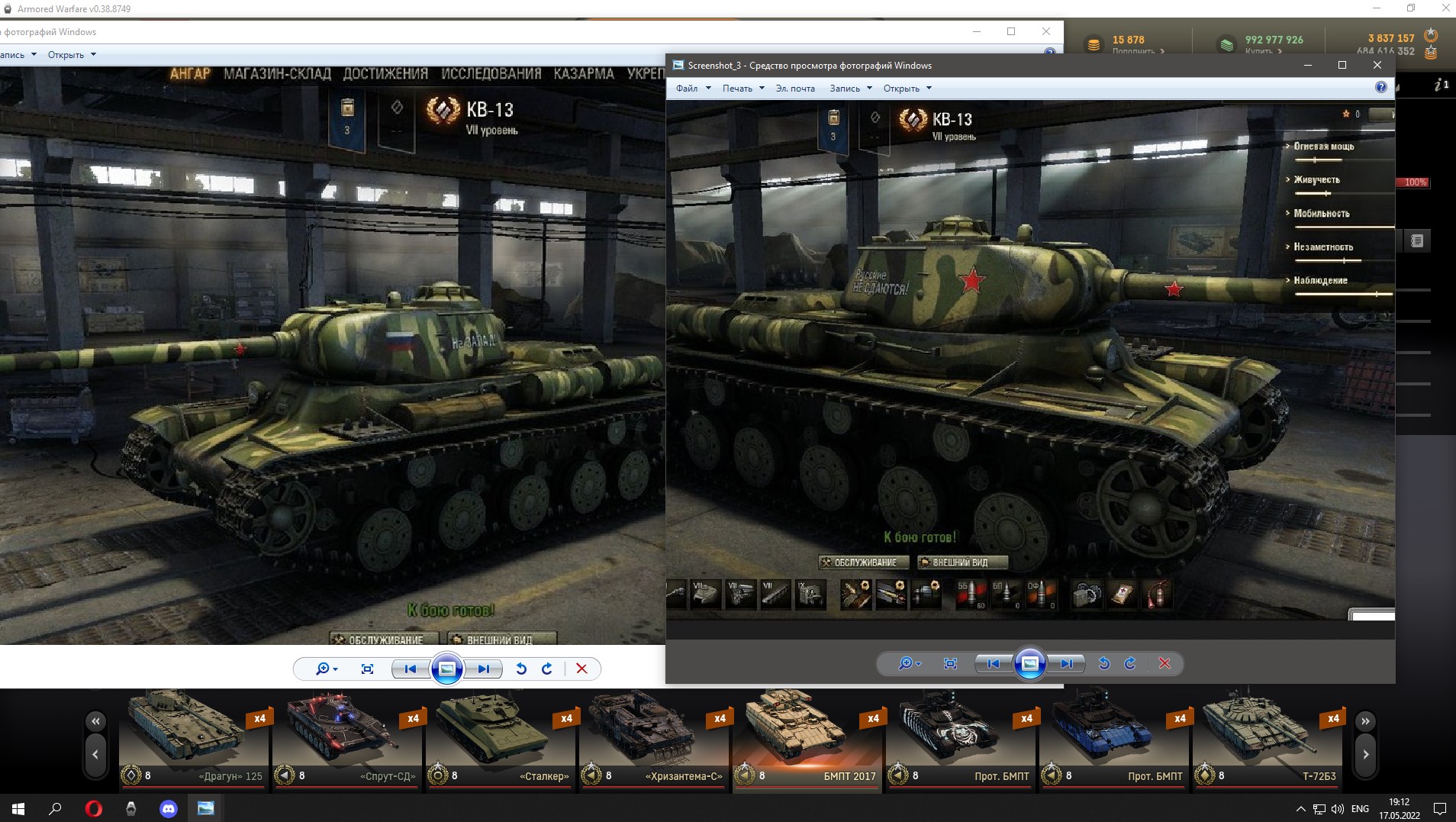Image resolution: width=1456 pixels, height=822 pixels.
Task: Expand the Печать menu in Screenshot_3 viewer
Action: (x=742, y=89)
